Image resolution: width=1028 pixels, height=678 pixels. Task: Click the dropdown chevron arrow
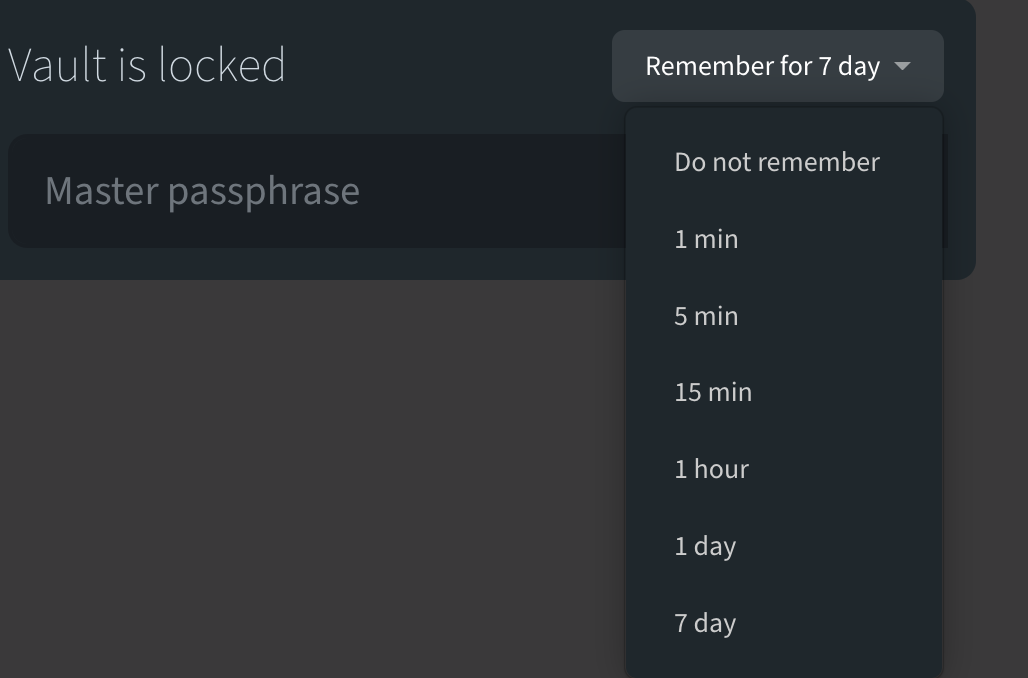tap(903, 66)
